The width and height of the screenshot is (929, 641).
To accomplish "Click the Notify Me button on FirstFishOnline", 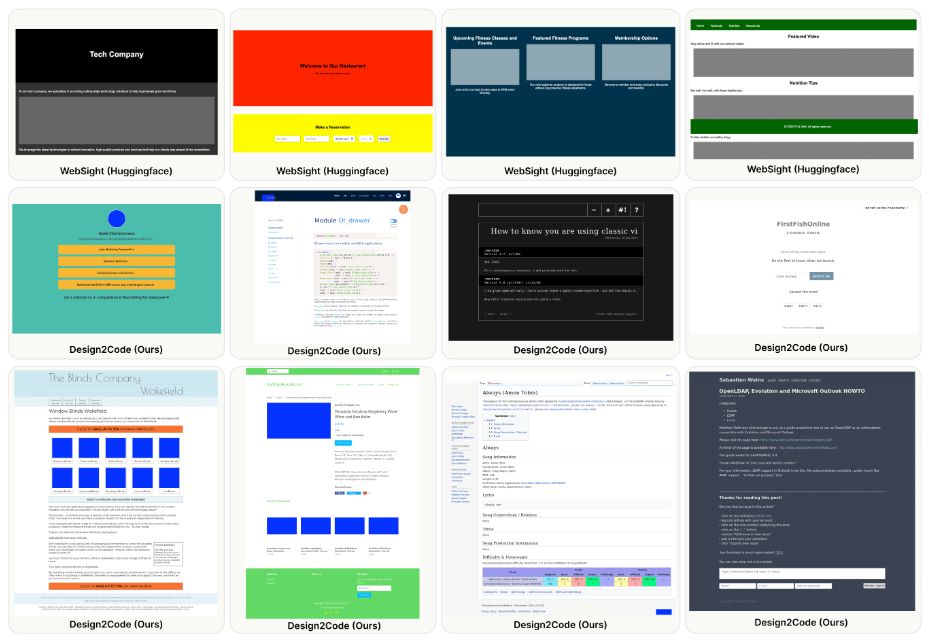I will [x=821, y=276].
